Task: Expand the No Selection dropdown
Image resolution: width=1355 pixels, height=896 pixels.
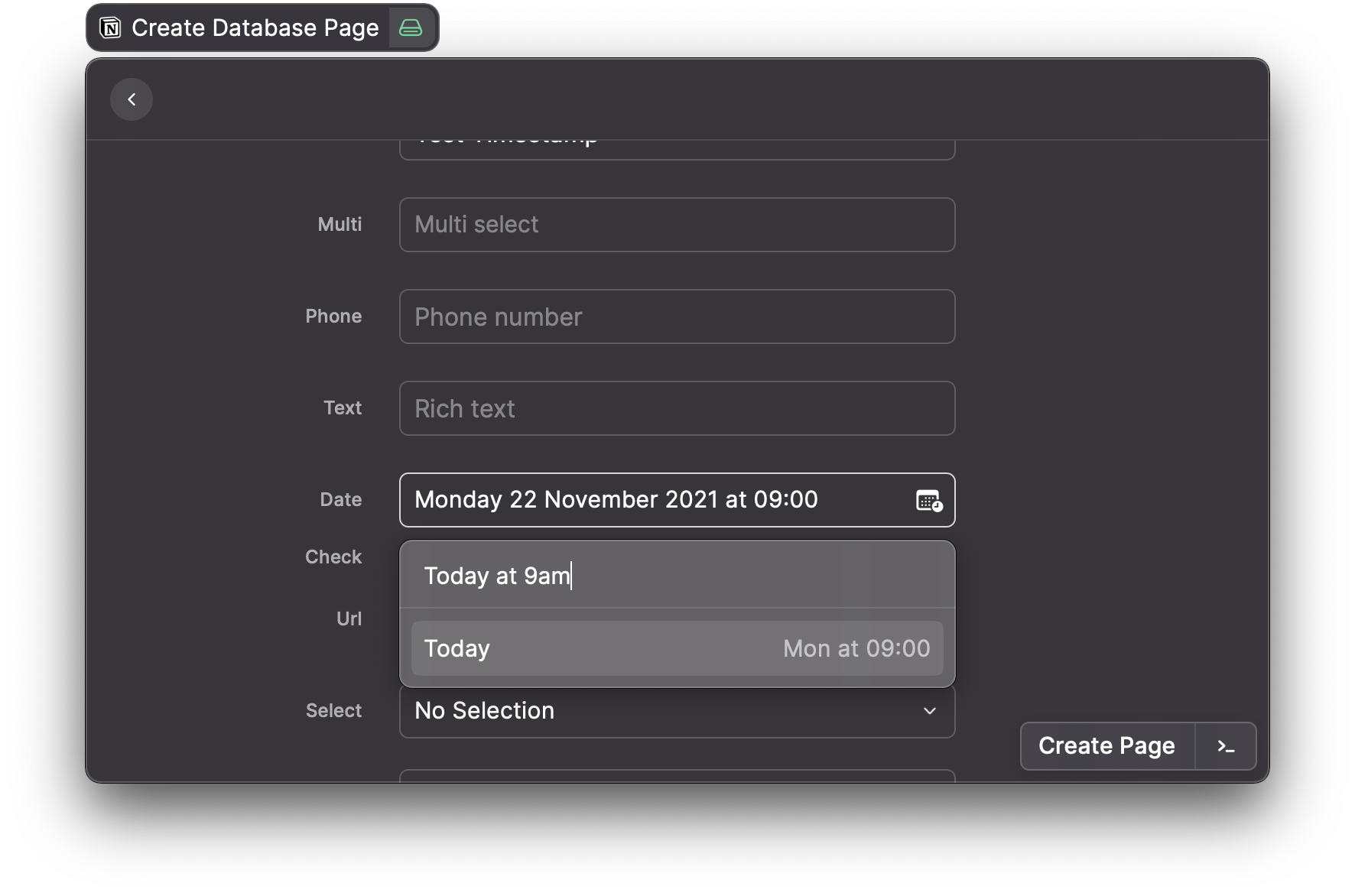Action: point(677,711)
